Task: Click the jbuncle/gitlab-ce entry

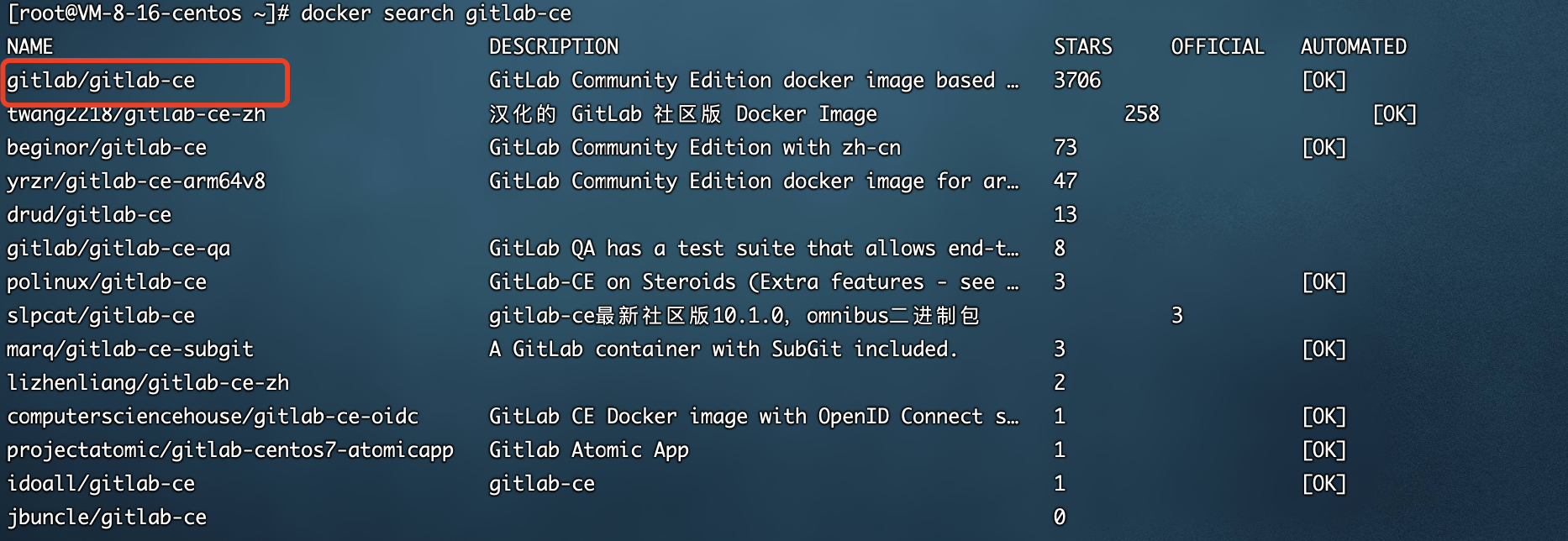Action: [x=107, y=517]
